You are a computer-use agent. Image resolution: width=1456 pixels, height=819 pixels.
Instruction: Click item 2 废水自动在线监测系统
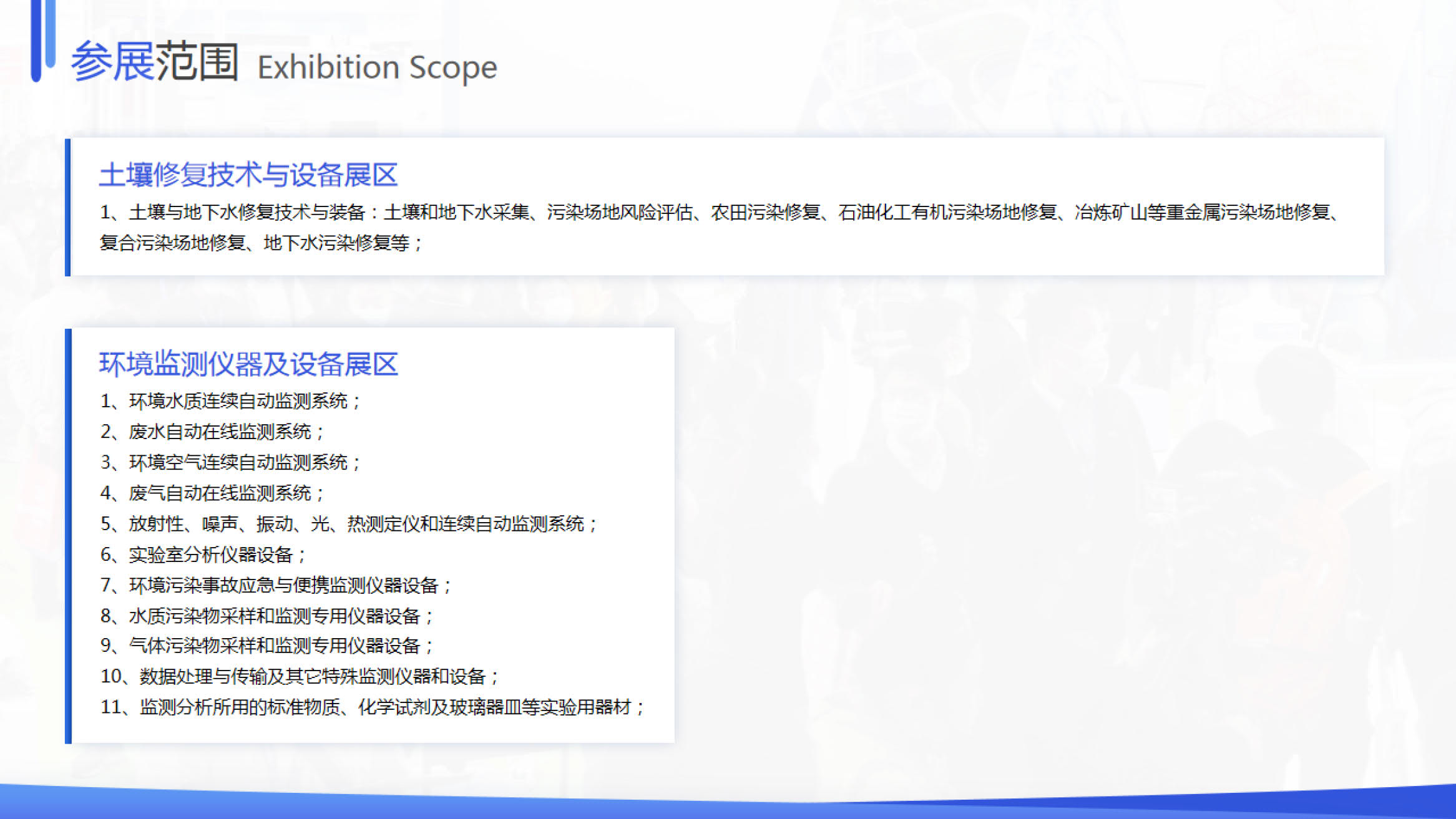(212, 432)
